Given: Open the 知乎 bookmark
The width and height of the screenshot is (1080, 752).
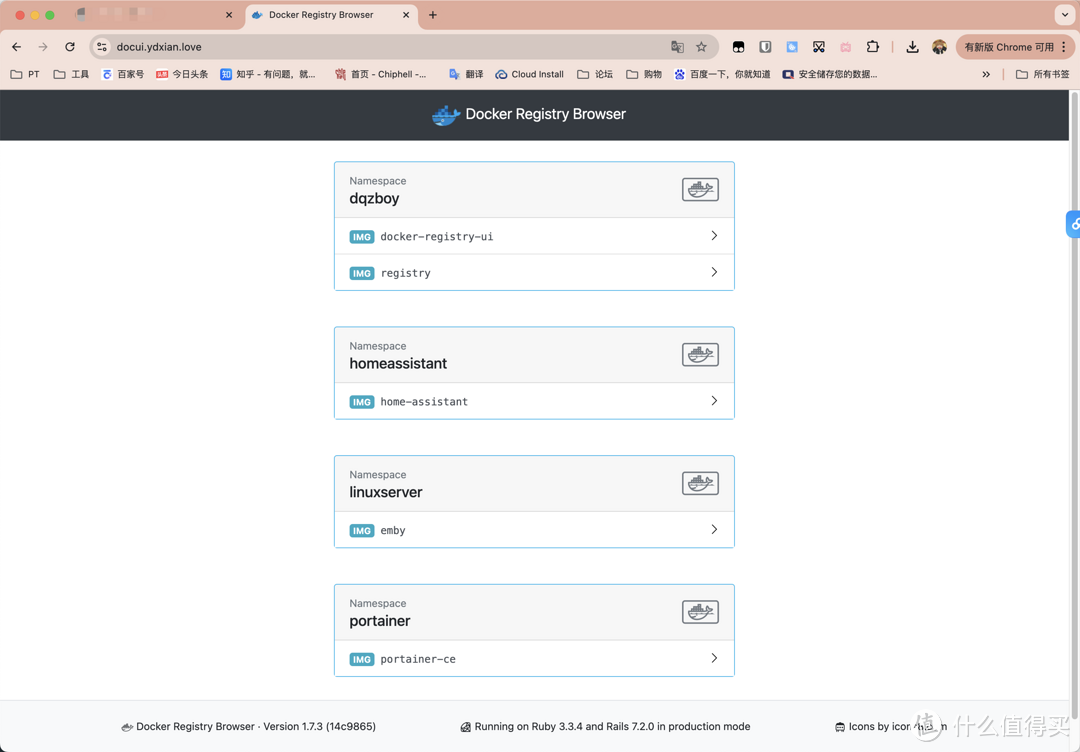Looking at the screenshot, I should (x=267, y=74).
